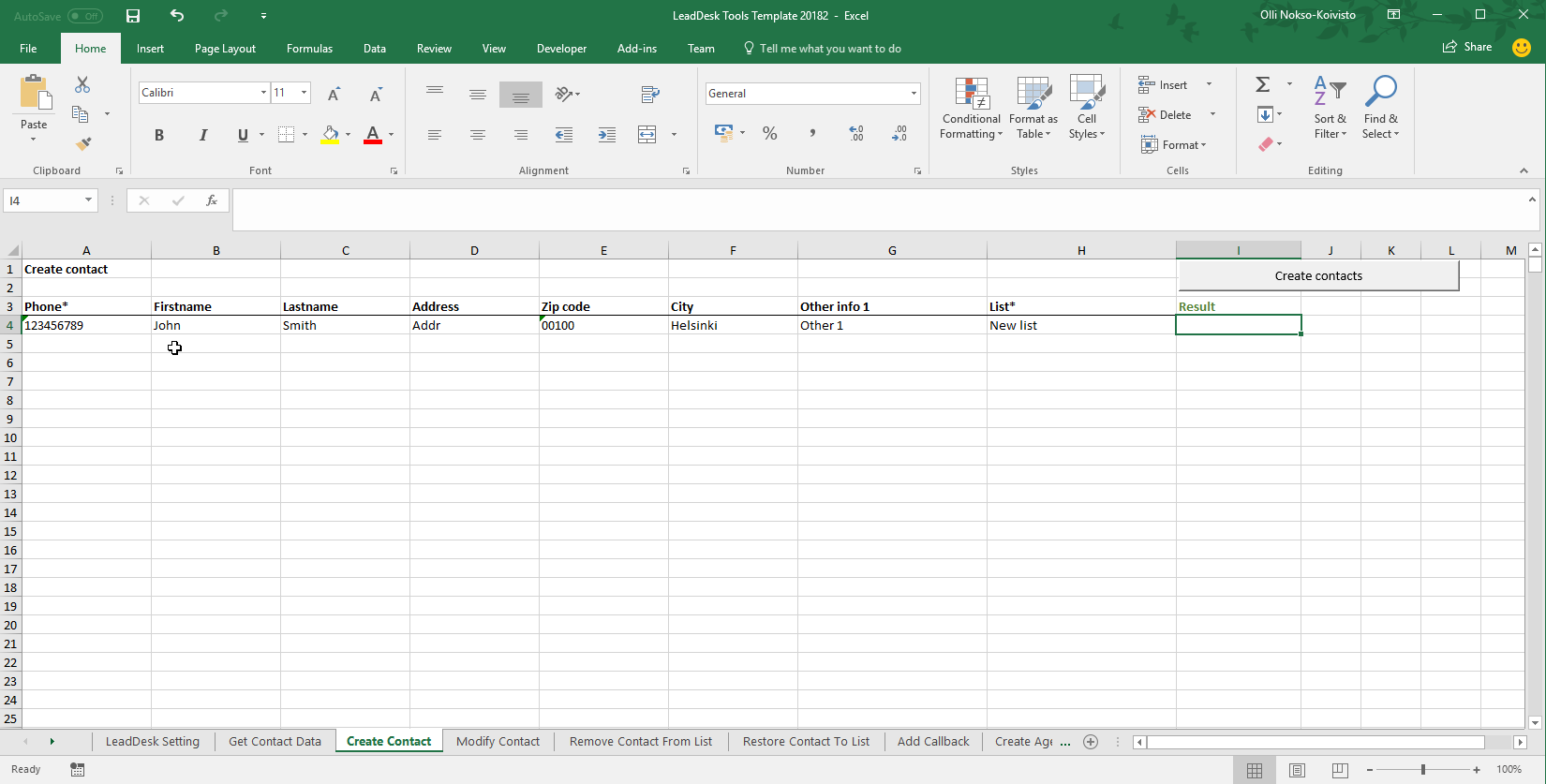1546x784 pixels.
Task: Open the Paste options arrow
Action: click(x=34, y=140)
